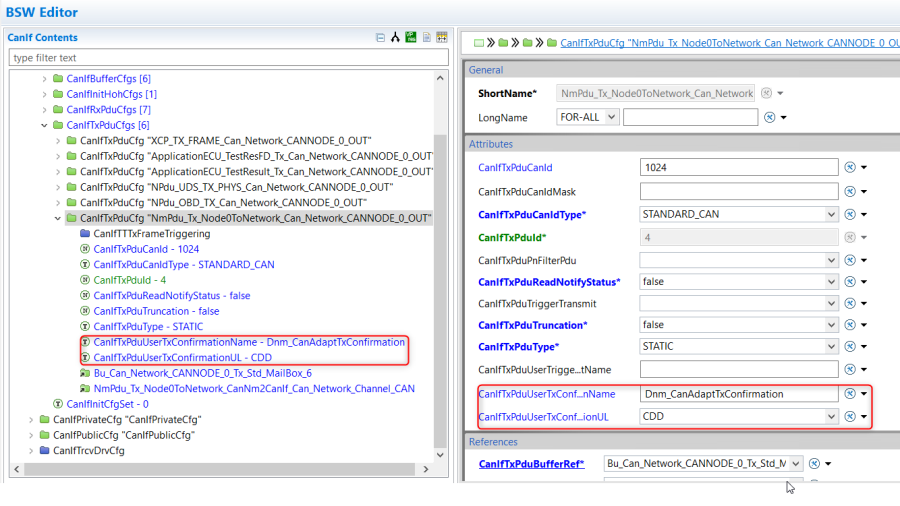Click the reset icon next to CanIfTxPduTruncation

point(850,325)
